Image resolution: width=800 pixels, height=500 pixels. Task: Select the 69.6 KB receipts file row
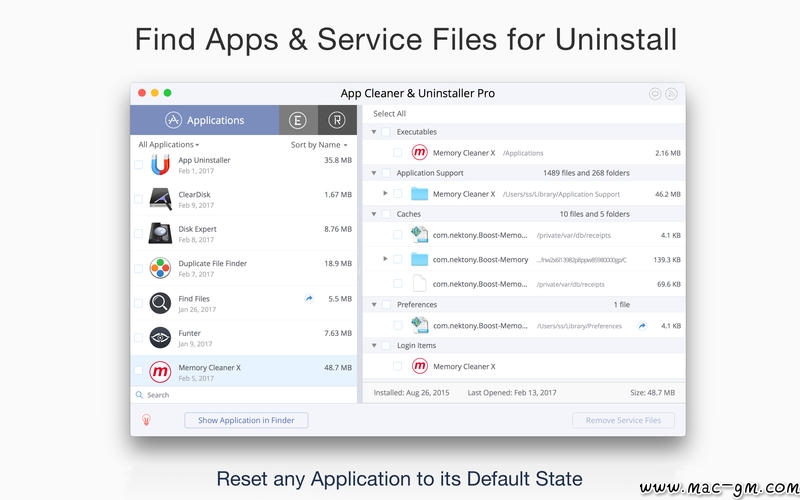pyautogui.click(x=524, y=284)
